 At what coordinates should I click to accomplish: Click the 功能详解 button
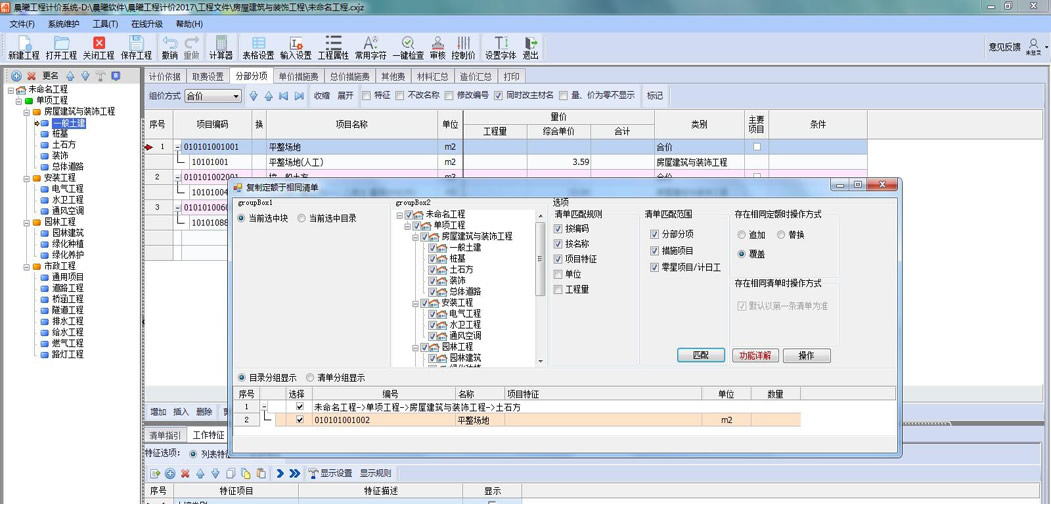click(x=755, y=355)
